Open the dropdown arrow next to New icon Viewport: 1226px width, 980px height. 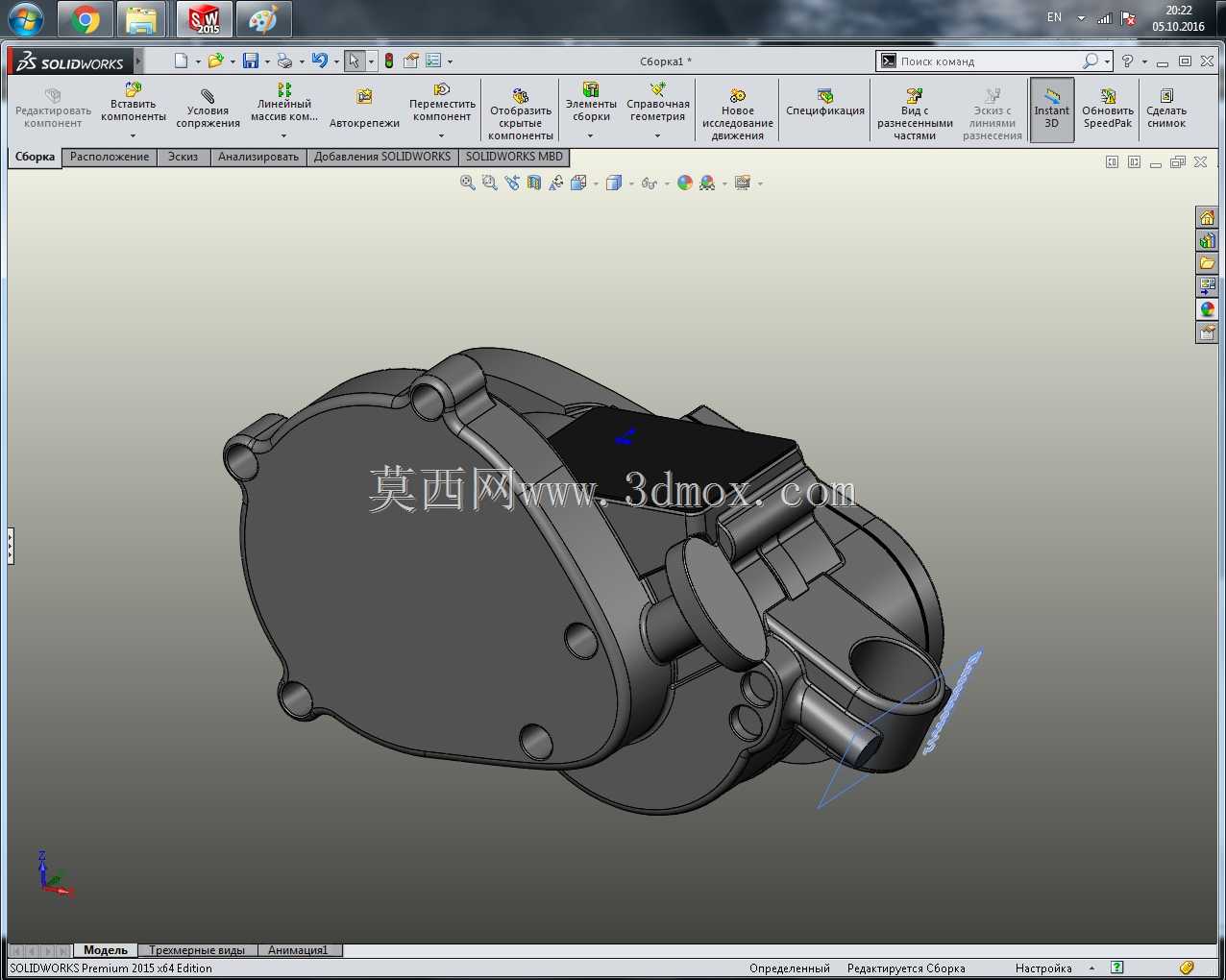click(198, 61)
